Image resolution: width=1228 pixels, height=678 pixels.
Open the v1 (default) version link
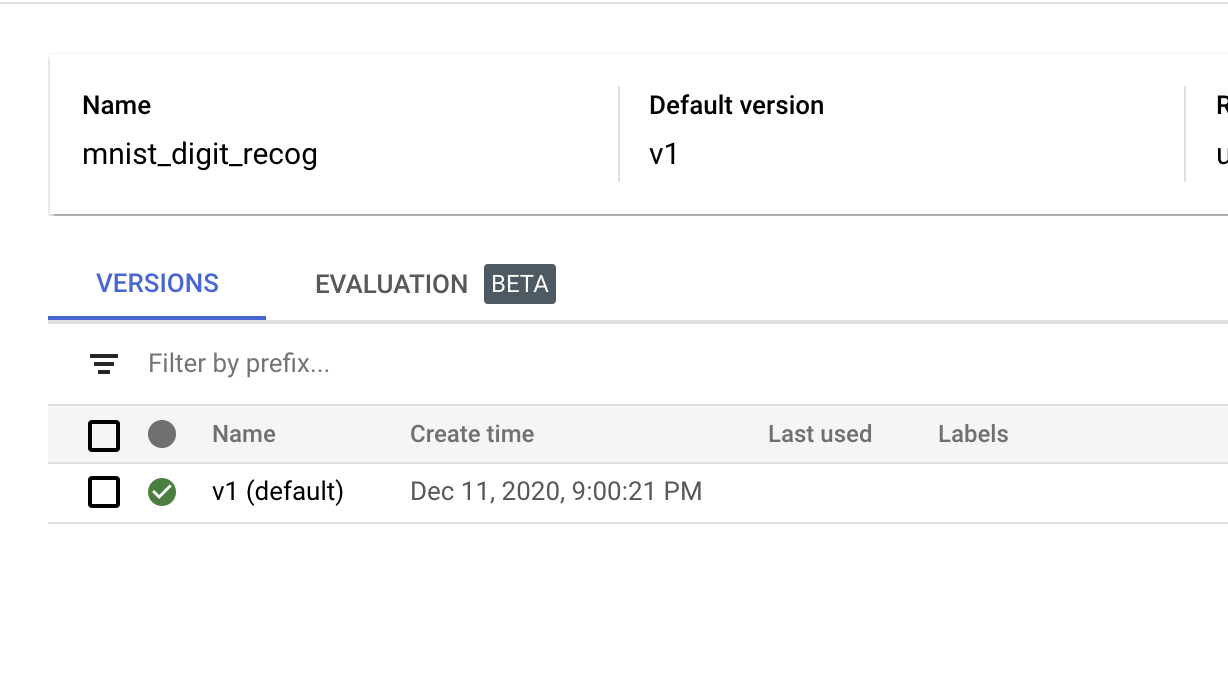pos(278,492)
